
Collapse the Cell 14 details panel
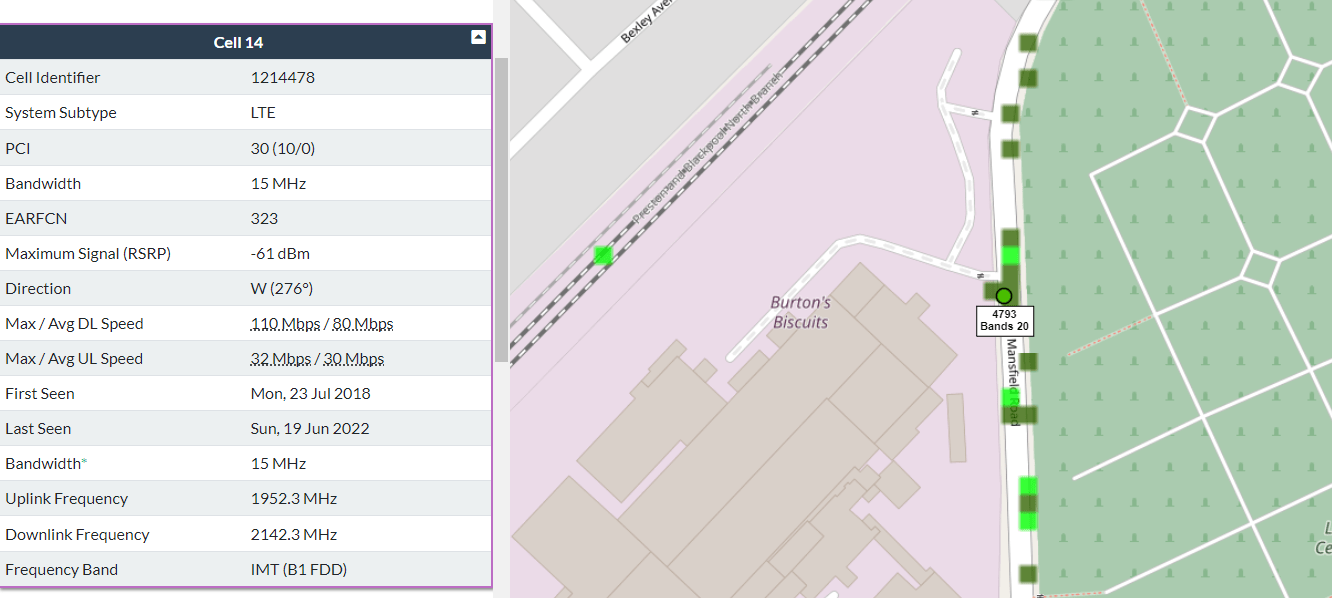[x=479, y=36]
